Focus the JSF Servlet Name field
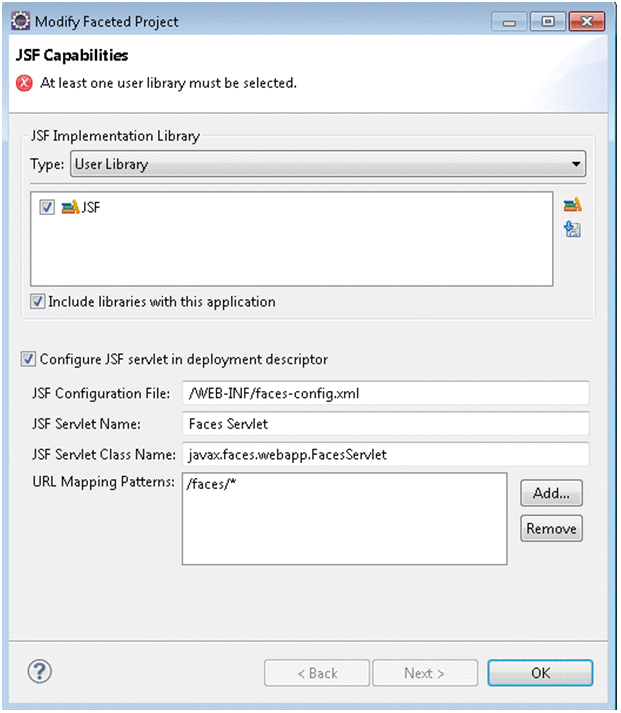This screenshot has width=621, height=713. 385,424
